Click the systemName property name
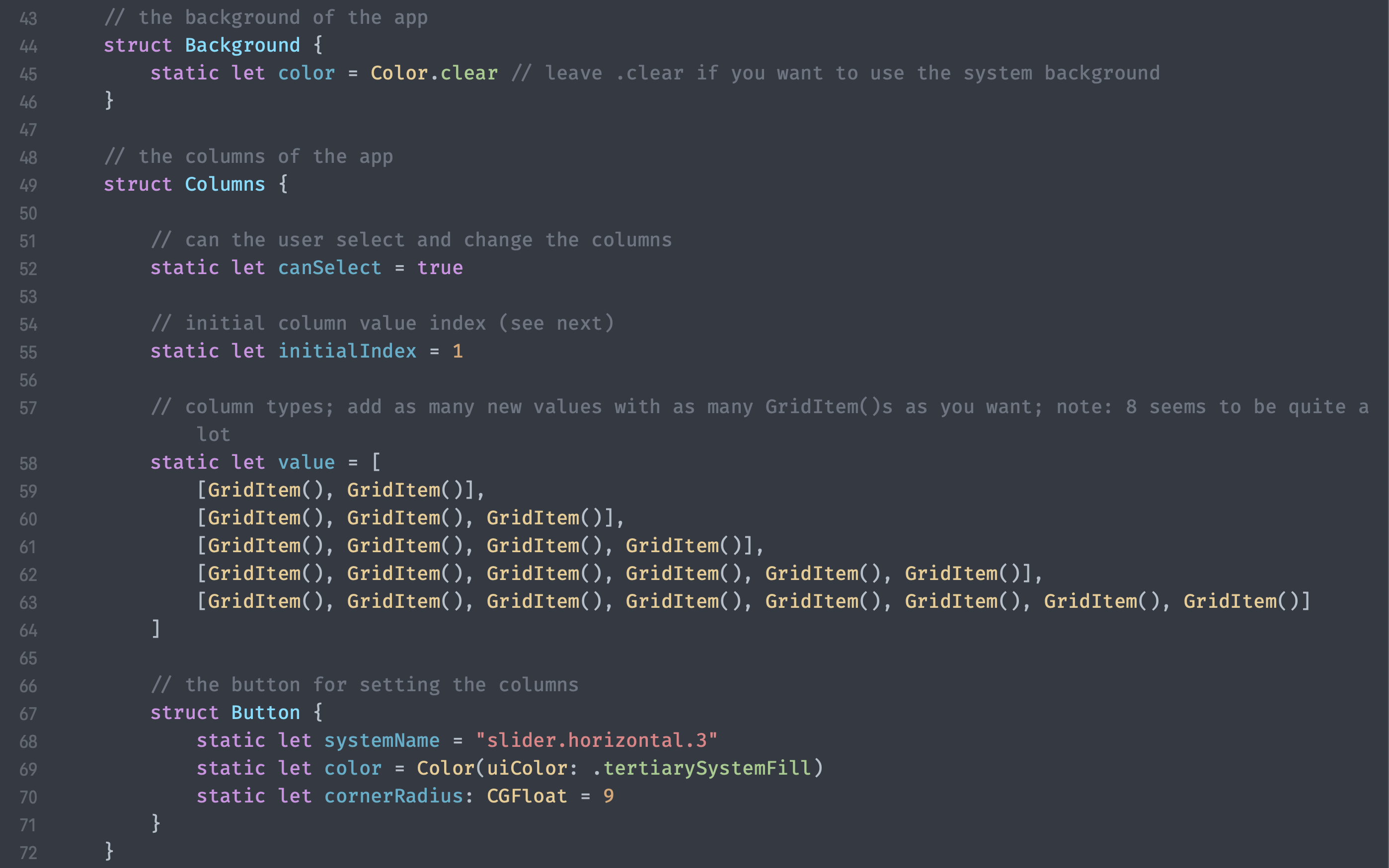The image size is (1389, 868). (x=381, y=740)
